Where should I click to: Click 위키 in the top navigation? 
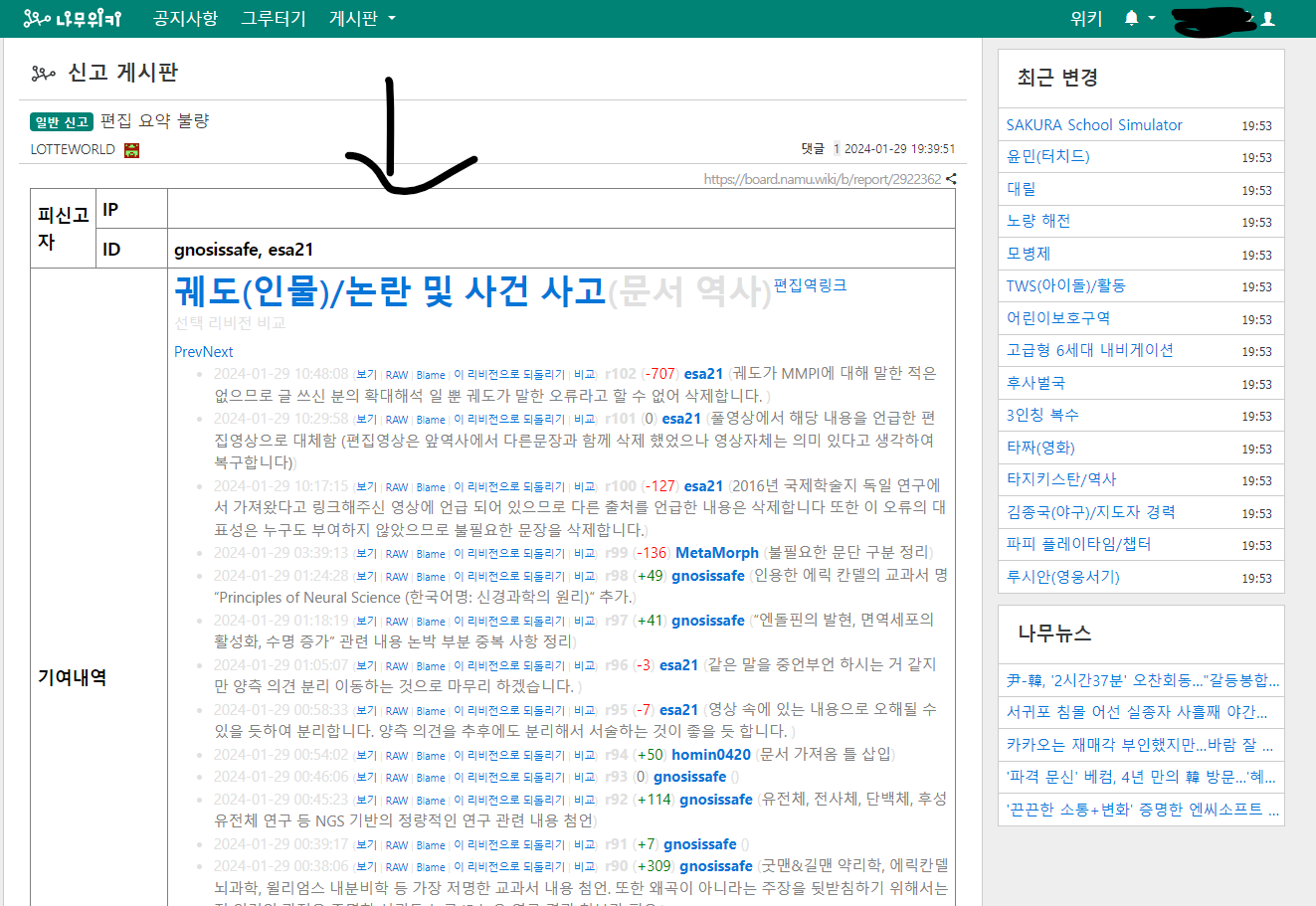(x=1086, y=18)
